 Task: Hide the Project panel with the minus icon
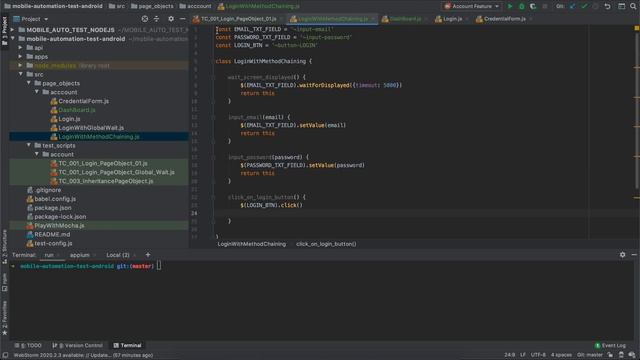point(182,19)
